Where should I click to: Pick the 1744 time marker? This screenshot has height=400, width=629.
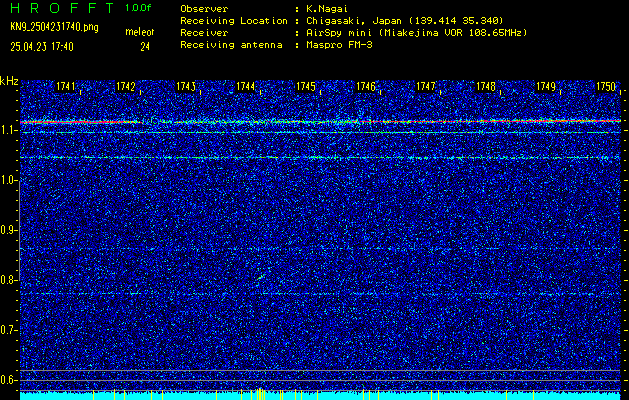point(246,86)
